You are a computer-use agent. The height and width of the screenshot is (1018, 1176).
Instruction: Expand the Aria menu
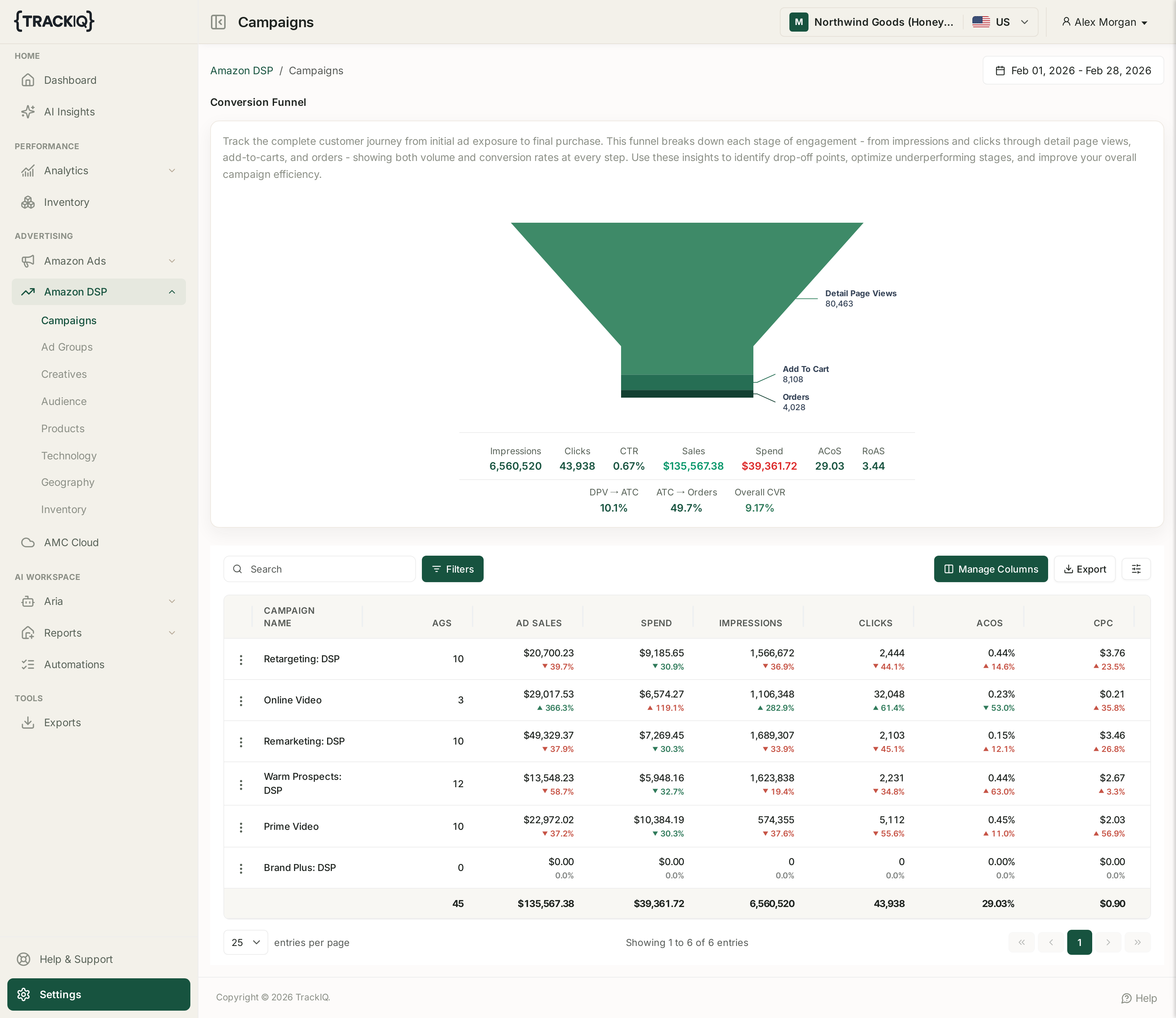99,601
